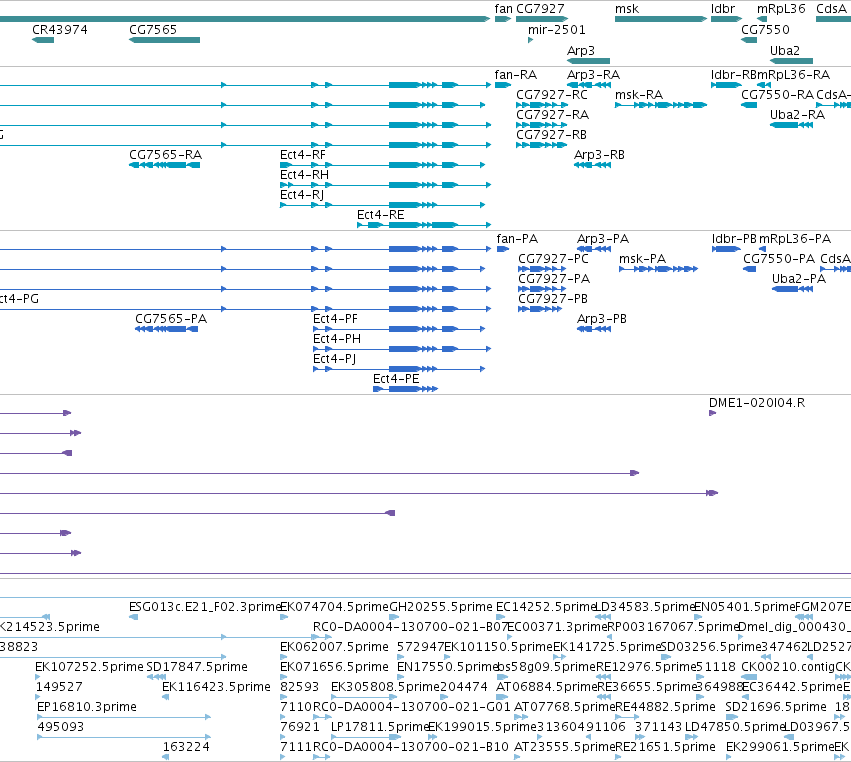Click the CG7565-PA protein label

(x=171, y=319)
